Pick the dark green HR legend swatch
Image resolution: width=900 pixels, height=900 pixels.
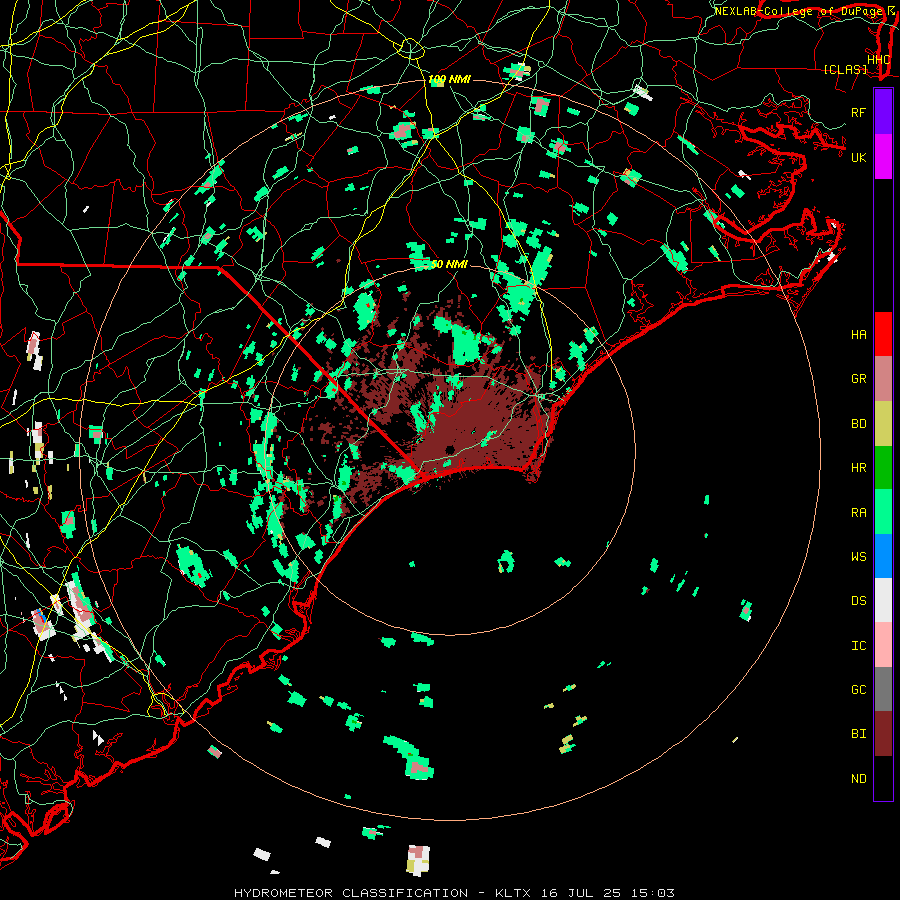(883, 467)
